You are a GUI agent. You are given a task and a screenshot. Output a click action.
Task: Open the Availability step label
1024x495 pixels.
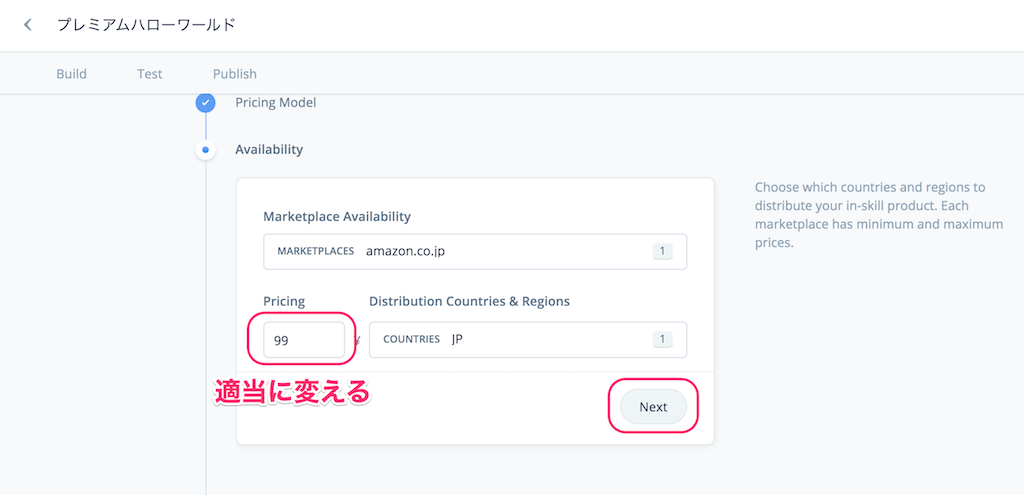click(269, 150)
